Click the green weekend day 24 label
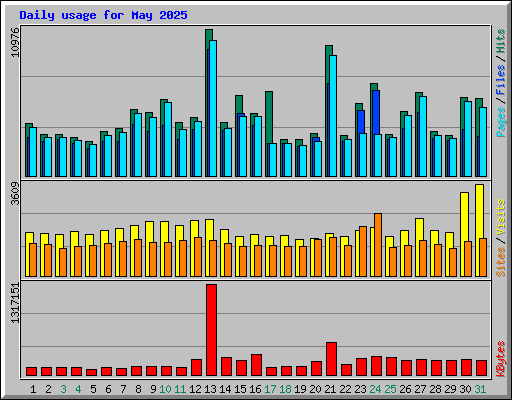The image size is (512, 400). [x=375, y=389]
